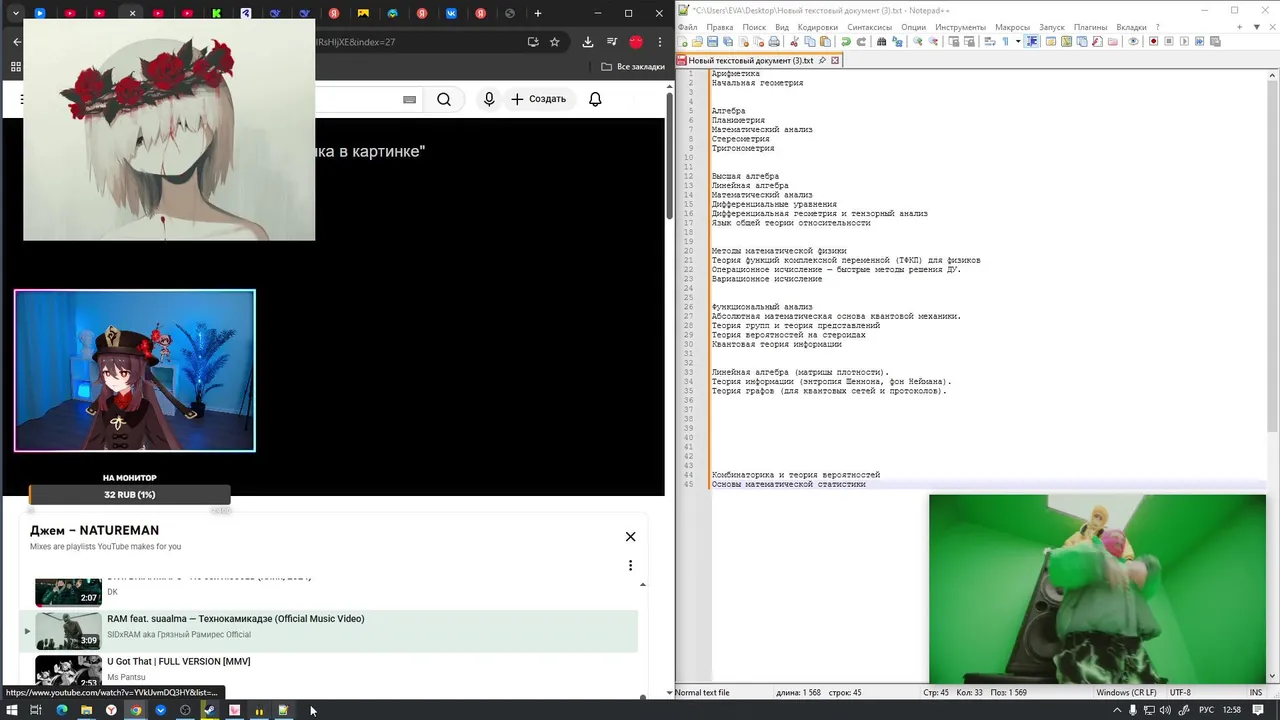The width and height of the screenshot is (1280, 720).
Task: Toggle Show all characters pilcrow icon
Action: (x=1006, y=41)
